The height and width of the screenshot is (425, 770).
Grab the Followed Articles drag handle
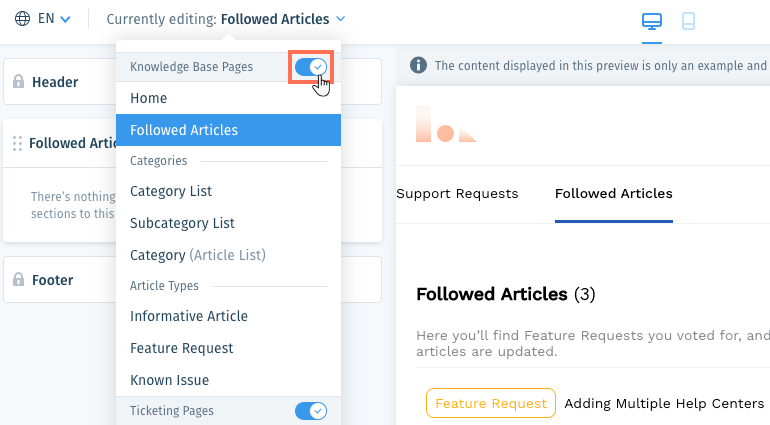tap(17, 143)
